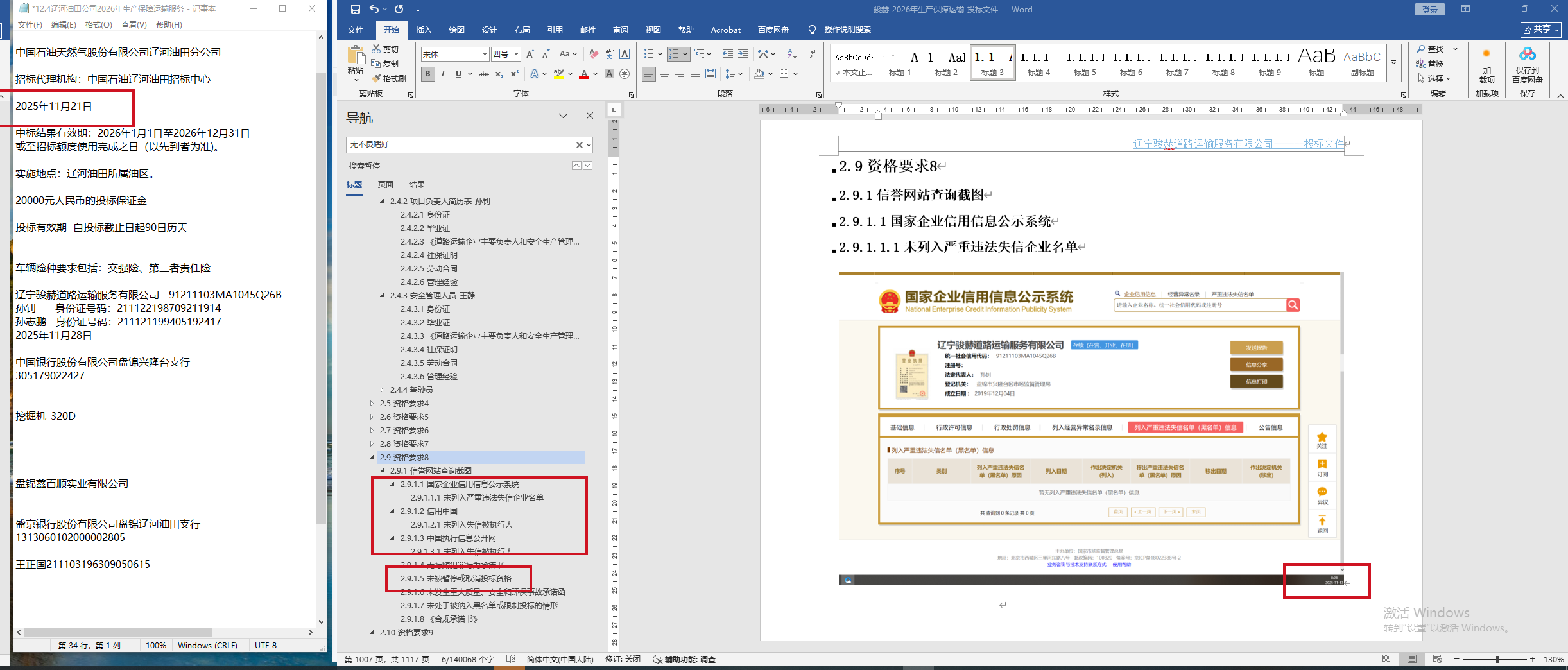The height and width of the screenshot is (670, 1568).
Task: Click the 登录 (Sign in) button
Action: point(1429,10)
